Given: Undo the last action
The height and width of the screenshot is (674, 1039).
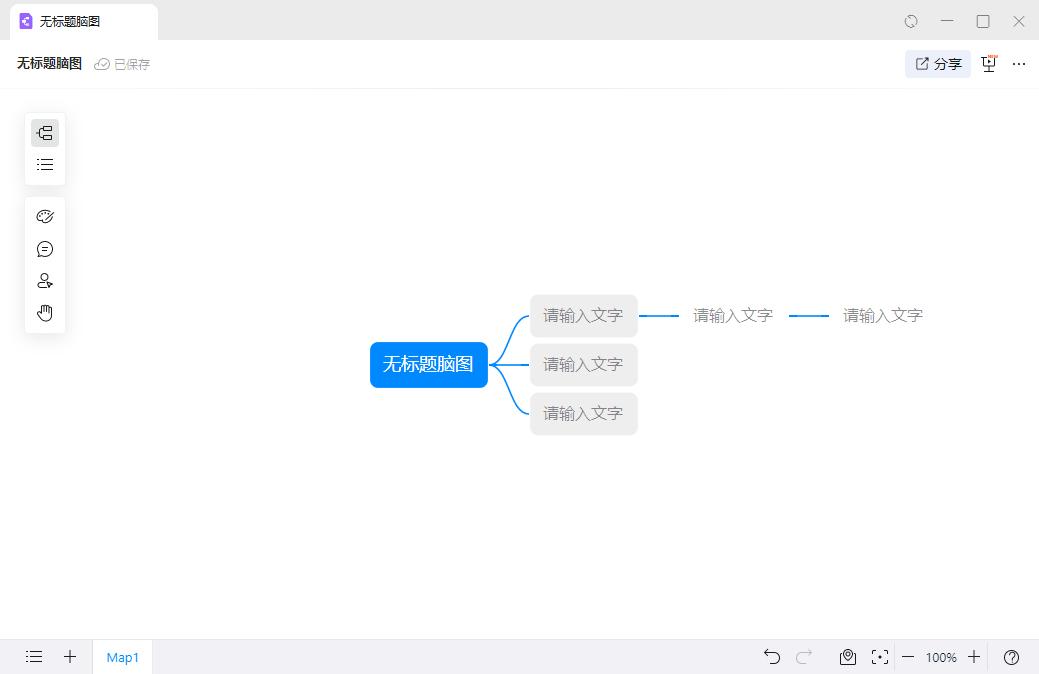Looking at the screenshot, I should 772,657.
